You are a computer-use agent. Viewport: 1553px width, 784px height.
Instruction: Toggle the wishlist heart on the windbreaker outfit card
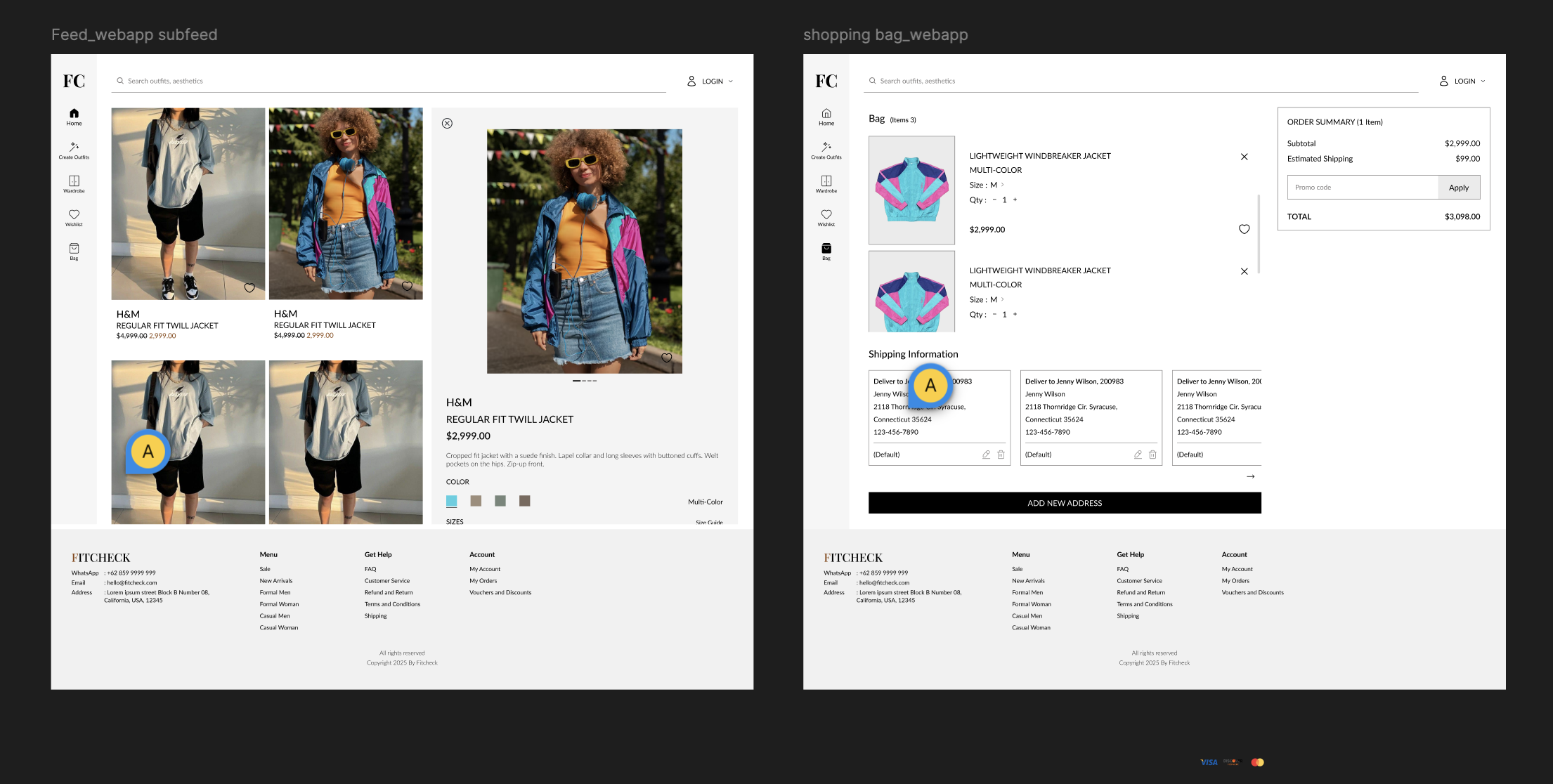coord(407,286)
